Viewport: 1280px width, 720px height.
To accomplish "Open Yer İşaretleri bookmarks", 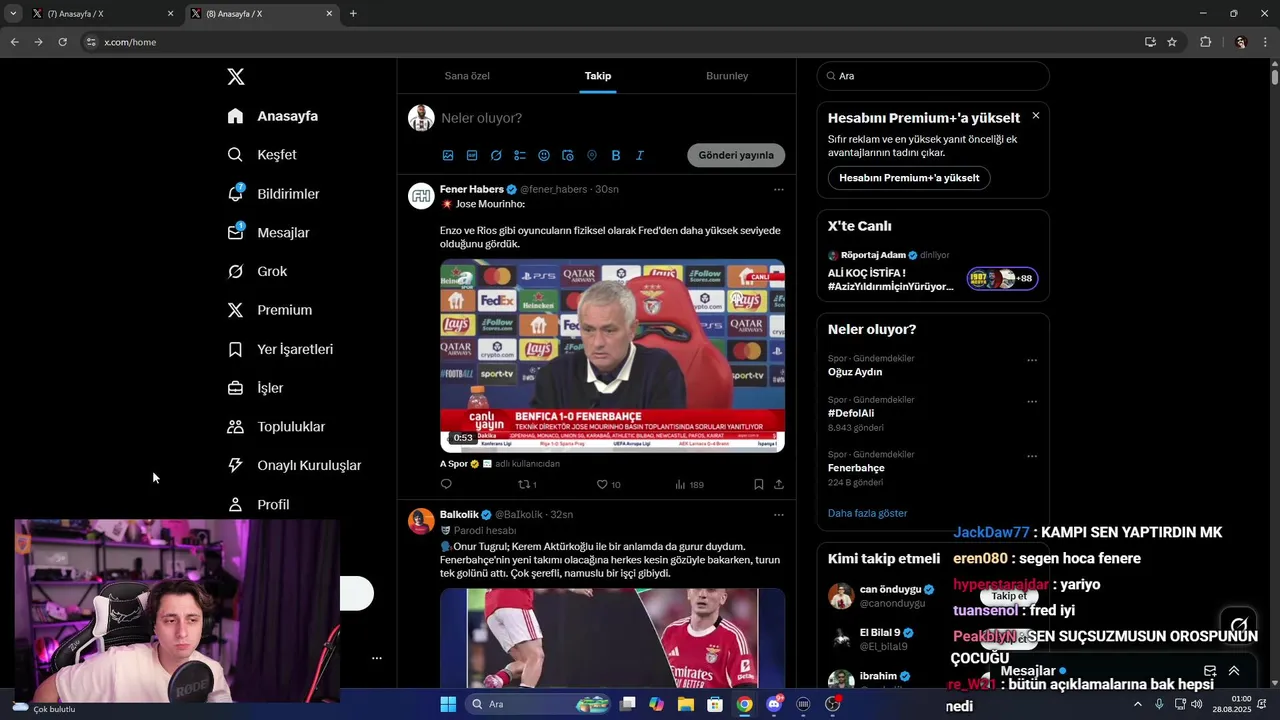I will click(x=280, y=349).
